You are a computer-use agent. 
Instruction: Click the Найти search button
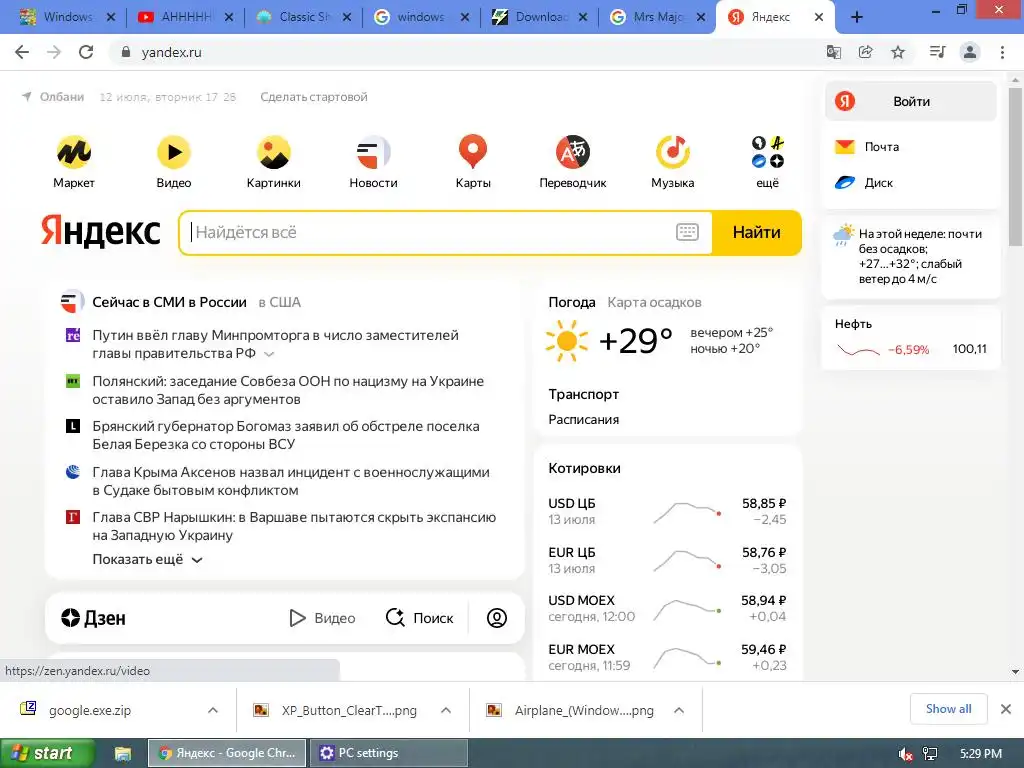[756, 232]
